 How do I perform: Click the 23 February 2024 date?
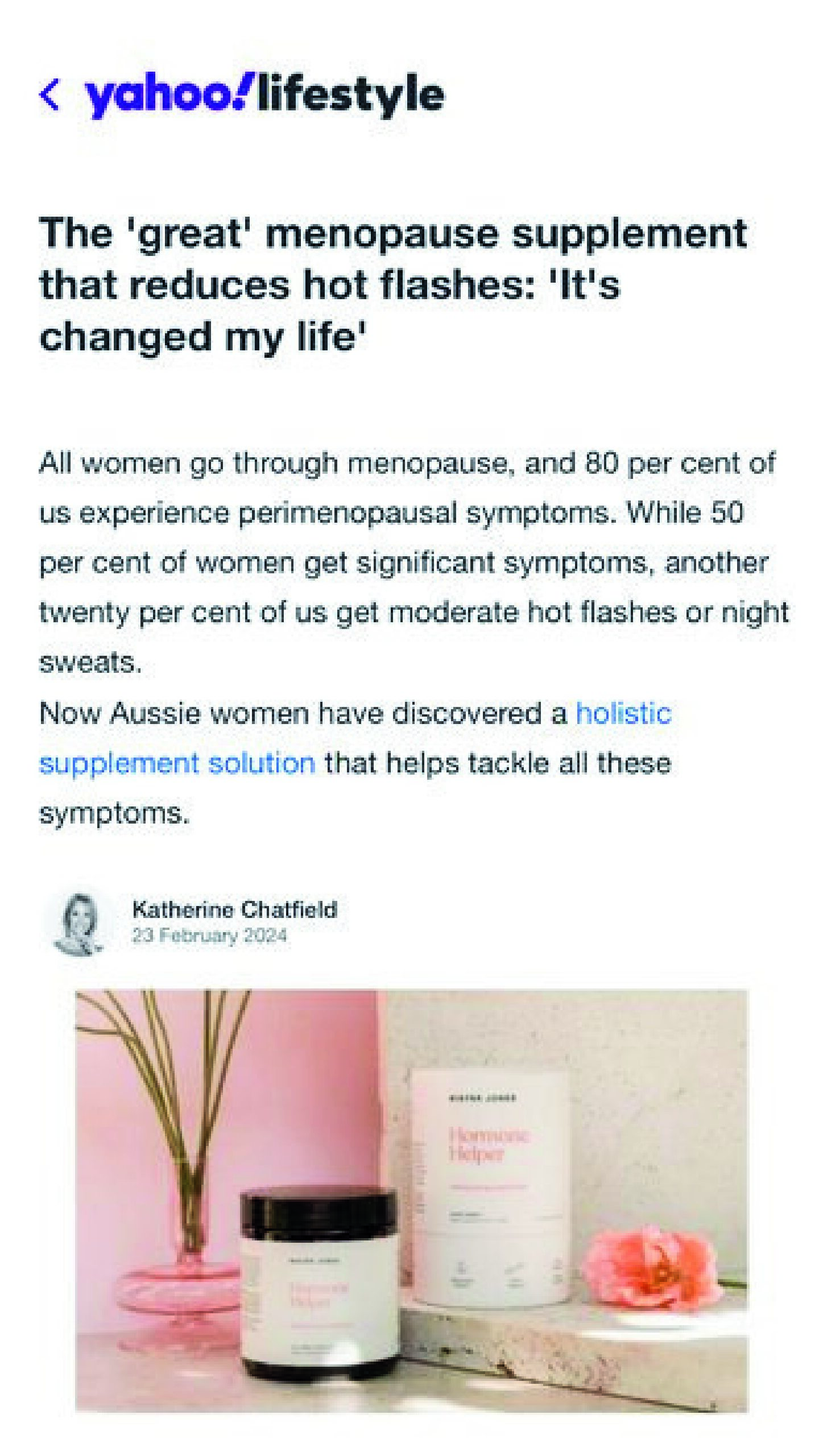[209, 936]
